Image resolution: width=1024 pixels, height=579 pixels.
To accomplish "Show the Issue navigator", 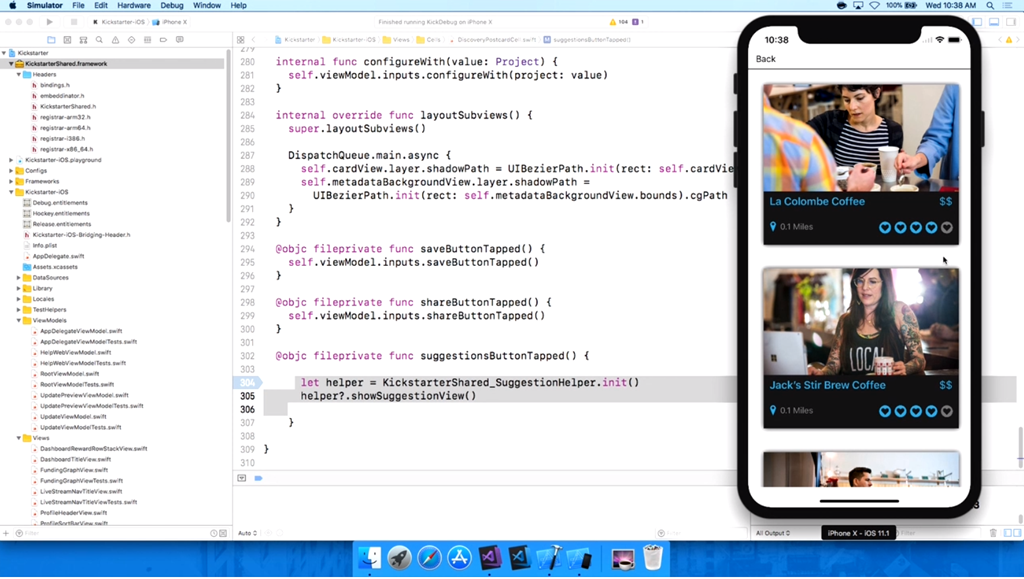I will [116, 40].
